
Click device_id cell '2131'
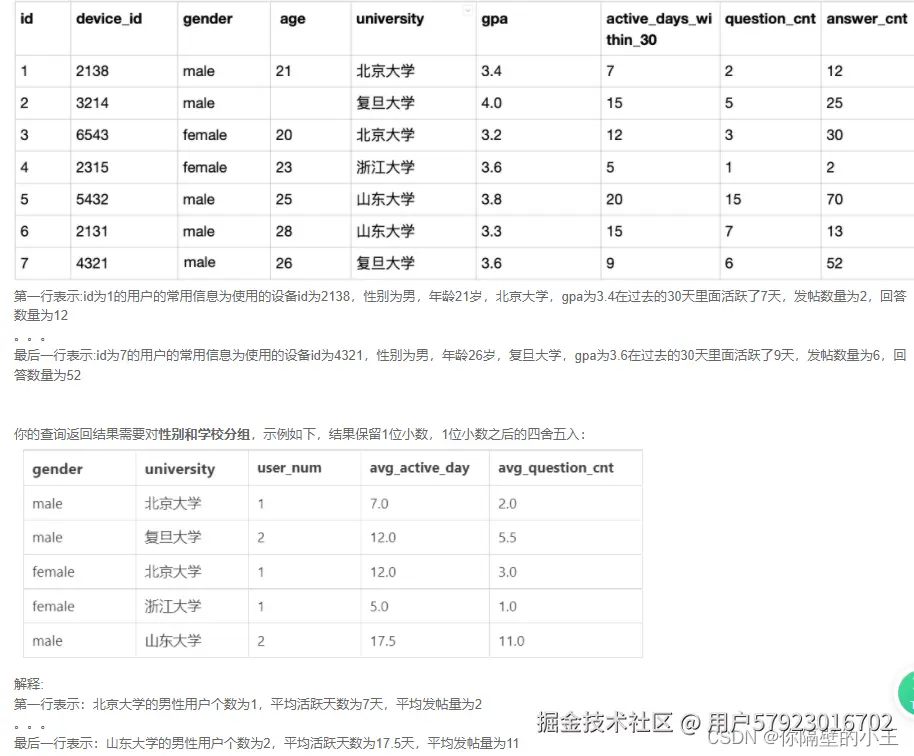coord(92,231)
